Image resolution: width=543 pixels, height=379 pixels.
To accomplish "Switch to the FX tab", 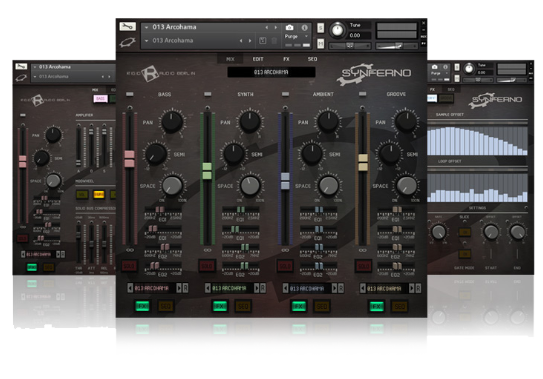I will coord(286,59).
